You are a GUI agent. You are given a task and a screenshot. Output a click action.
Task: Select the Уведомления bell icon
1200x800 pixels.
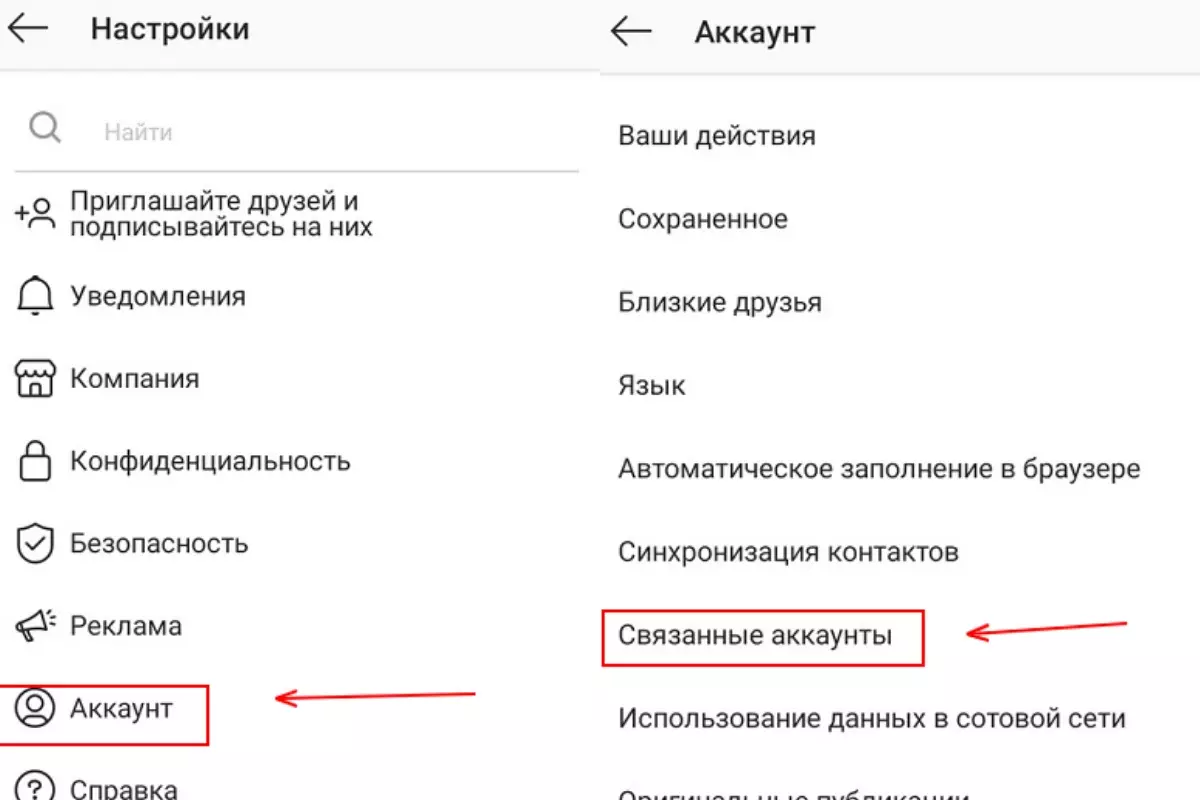tap(36, 296)
